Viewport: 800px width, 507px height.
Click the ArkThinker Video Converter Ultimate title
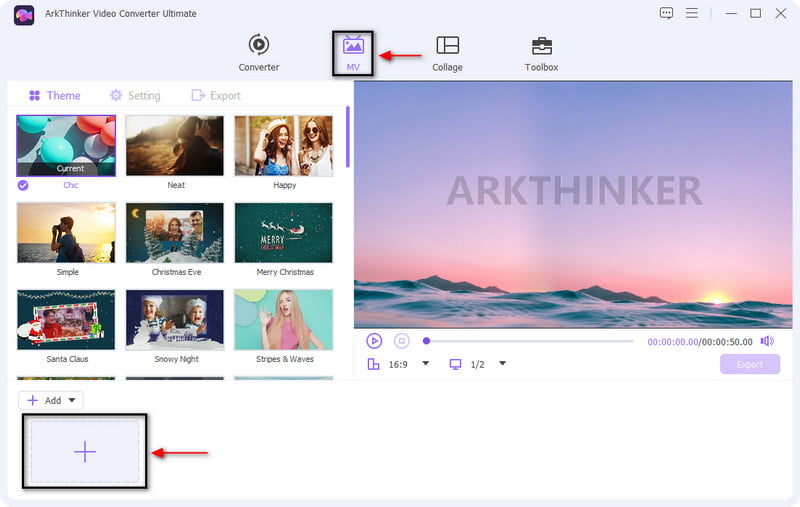120,14
